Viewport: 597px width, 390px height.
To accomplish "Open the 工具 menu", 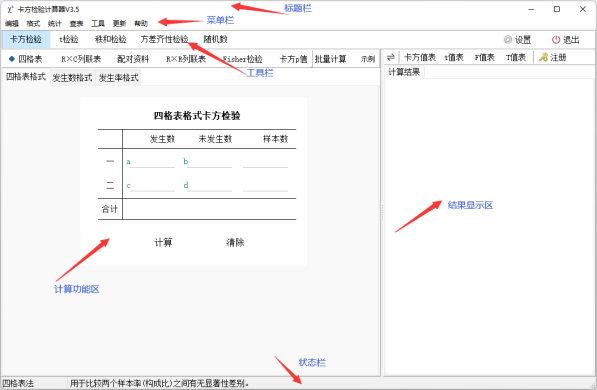I will click(98, 24).
